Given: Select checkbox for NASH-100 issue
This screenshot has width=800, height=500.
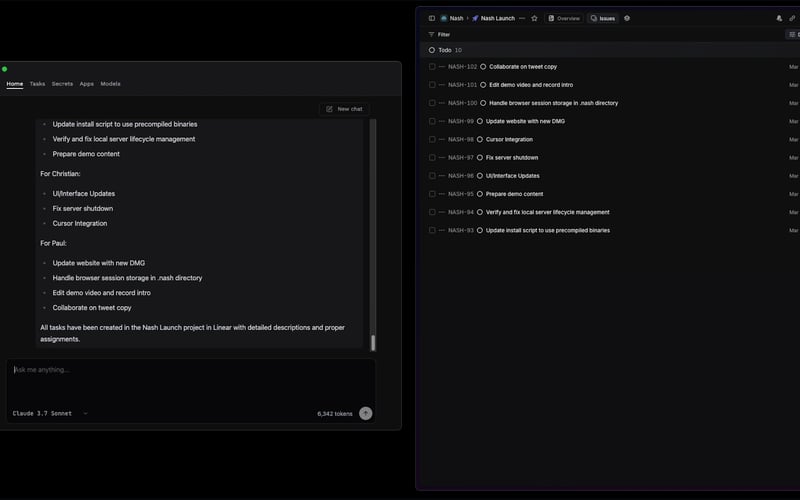Looking at the screenshot, I should point(432,103).
